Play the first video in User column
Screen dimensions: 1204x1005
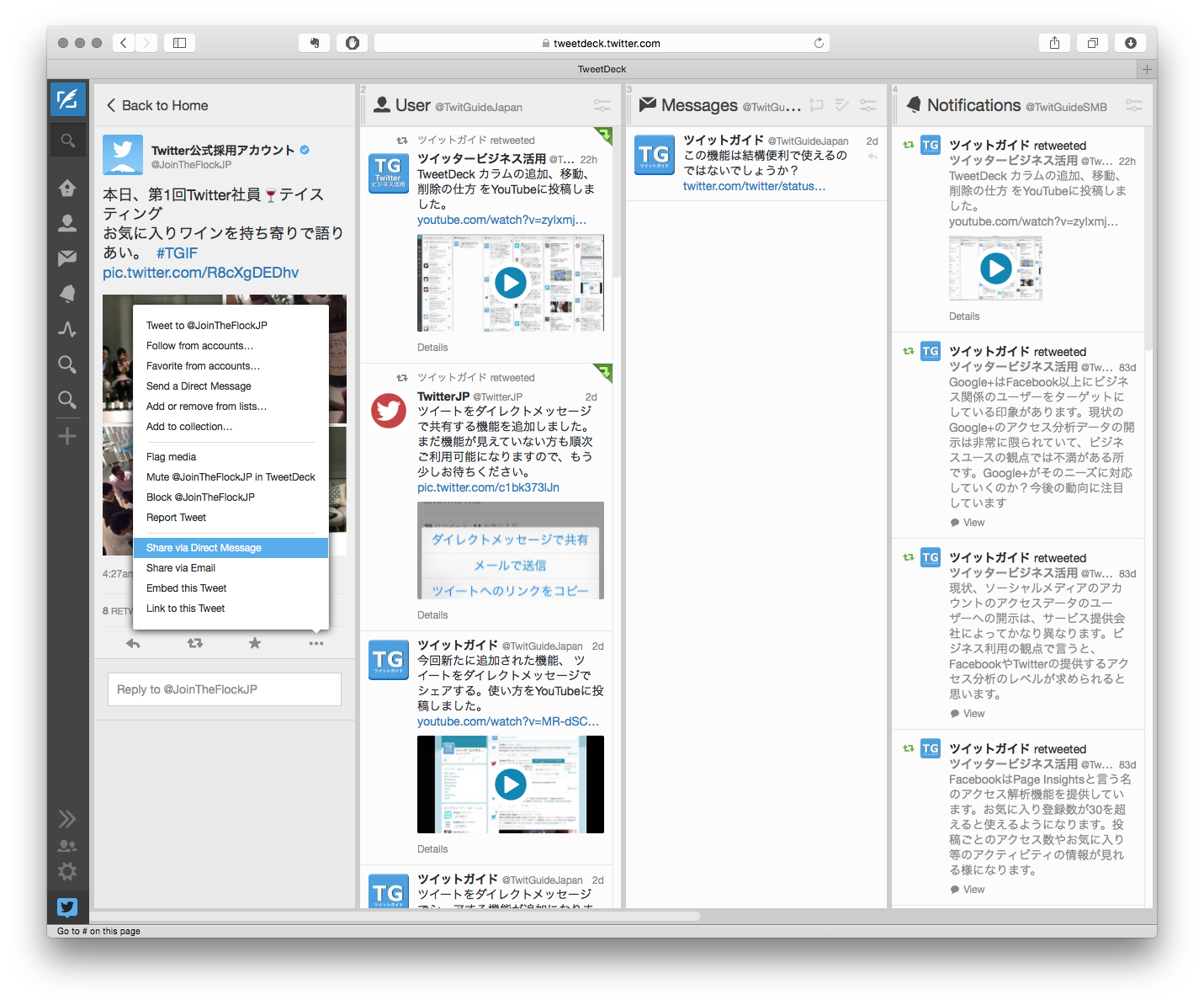511,283
